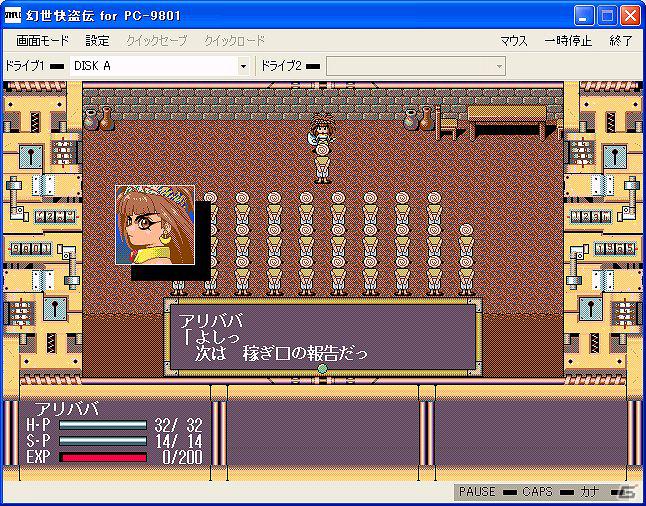
Task: Click the ドライブ2 empty selection field
Action: coord(416,66)
